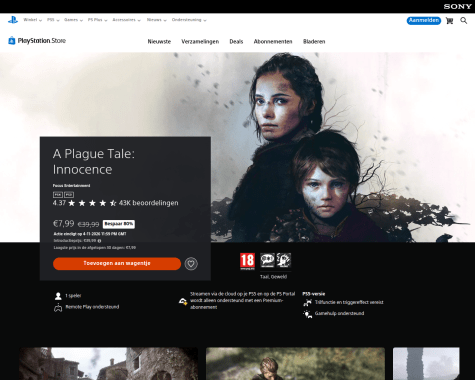The image size is (475, 380).
Task: Click the Taal, Geweld rating description
Action: 273,277
